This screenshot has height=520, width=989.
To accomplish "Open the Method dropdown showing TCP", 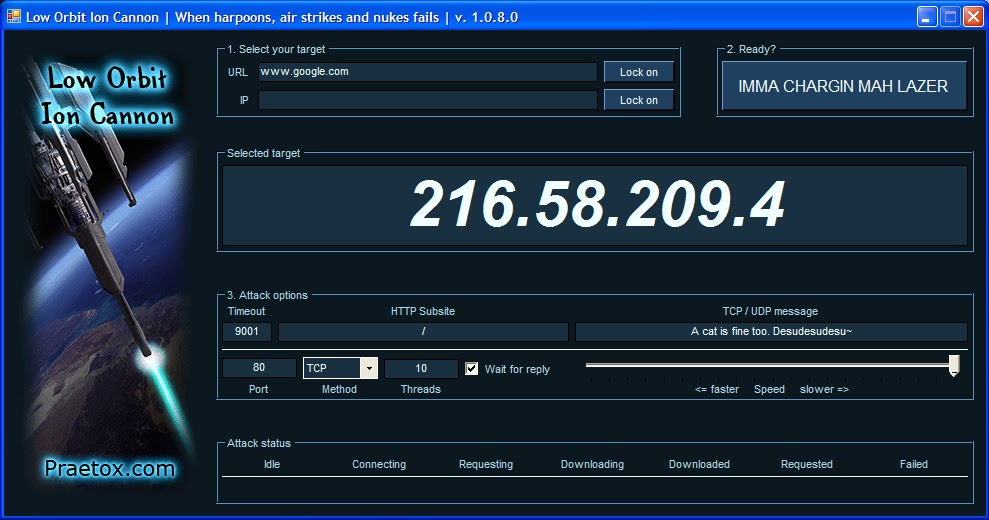I will pyautogui.click(x=369, y=368).
